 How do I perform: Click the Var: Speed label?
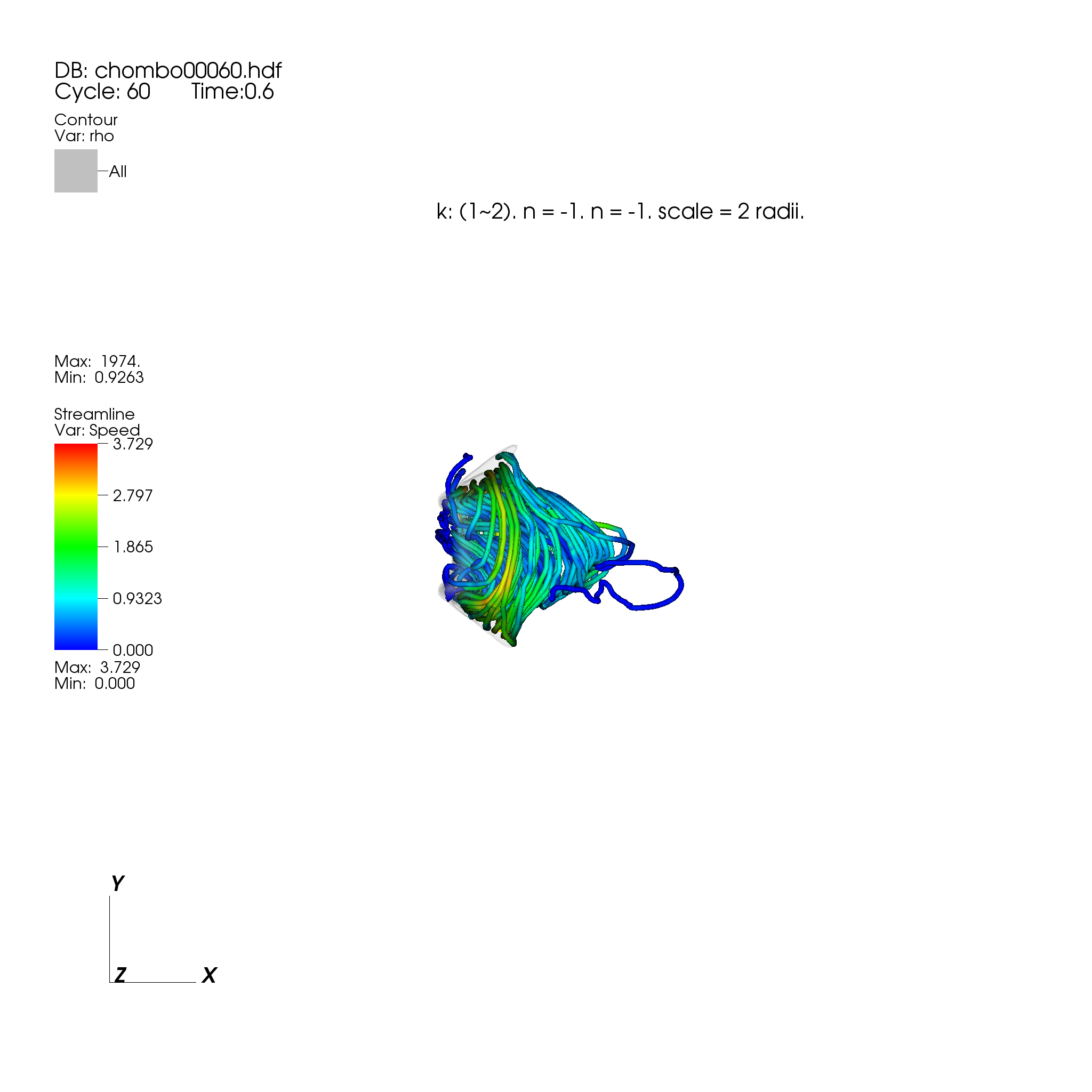click(x=97, y=430)
